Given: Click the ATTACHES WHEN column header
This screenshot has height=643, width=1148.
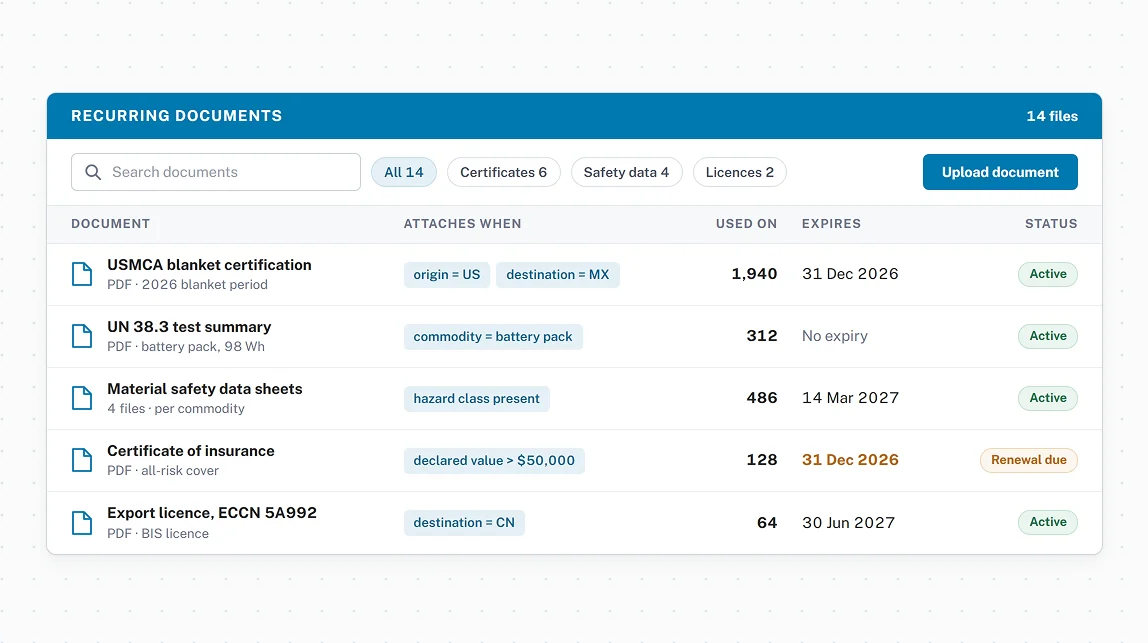Looking at the screenshot, I should [463, 224].
